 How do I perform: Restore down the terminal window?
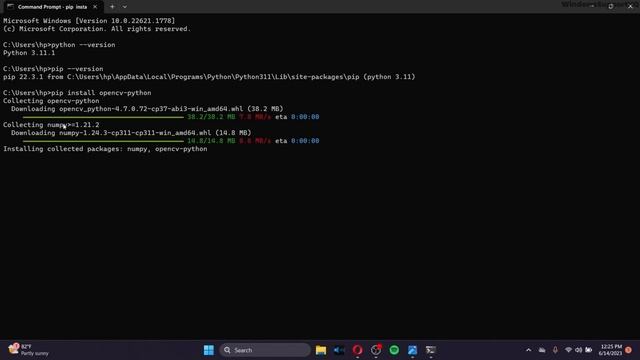click(x=611, y=6)
